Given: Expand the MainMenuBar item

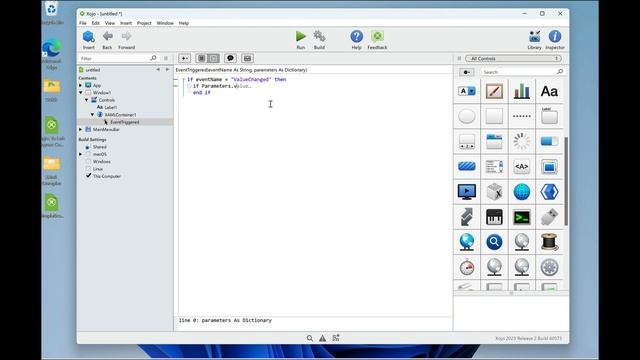Looking at the screenshot, I should click(81, 129).
